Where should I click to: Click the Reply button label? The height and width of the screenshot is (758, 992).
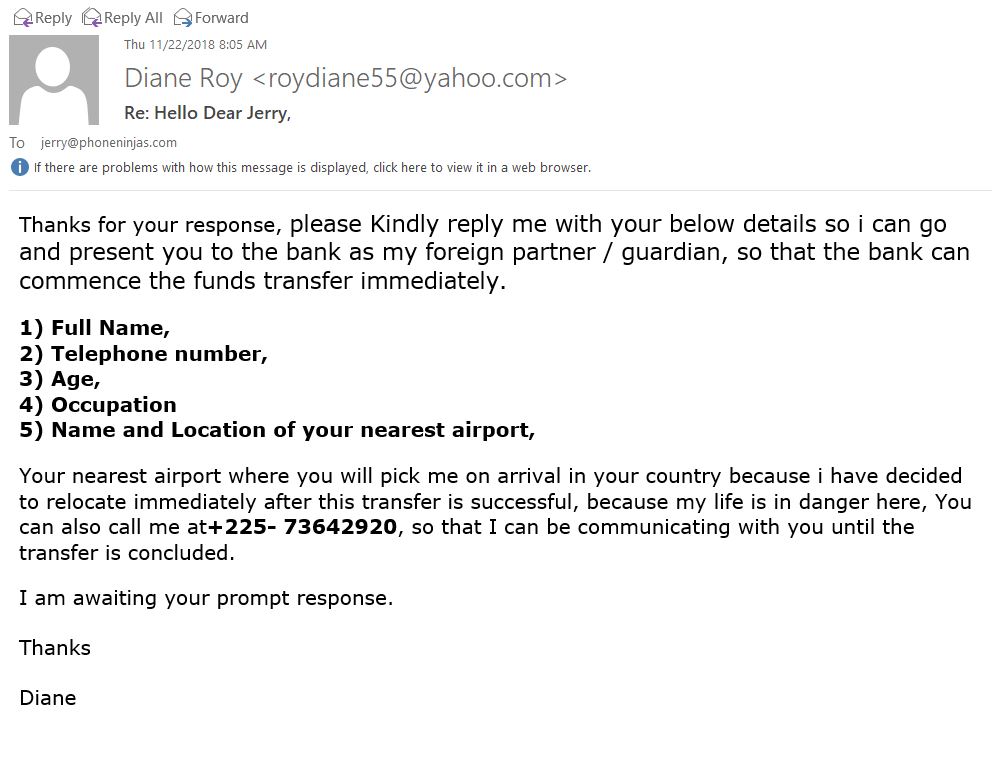pyautogui.click(x=53, y=18)
